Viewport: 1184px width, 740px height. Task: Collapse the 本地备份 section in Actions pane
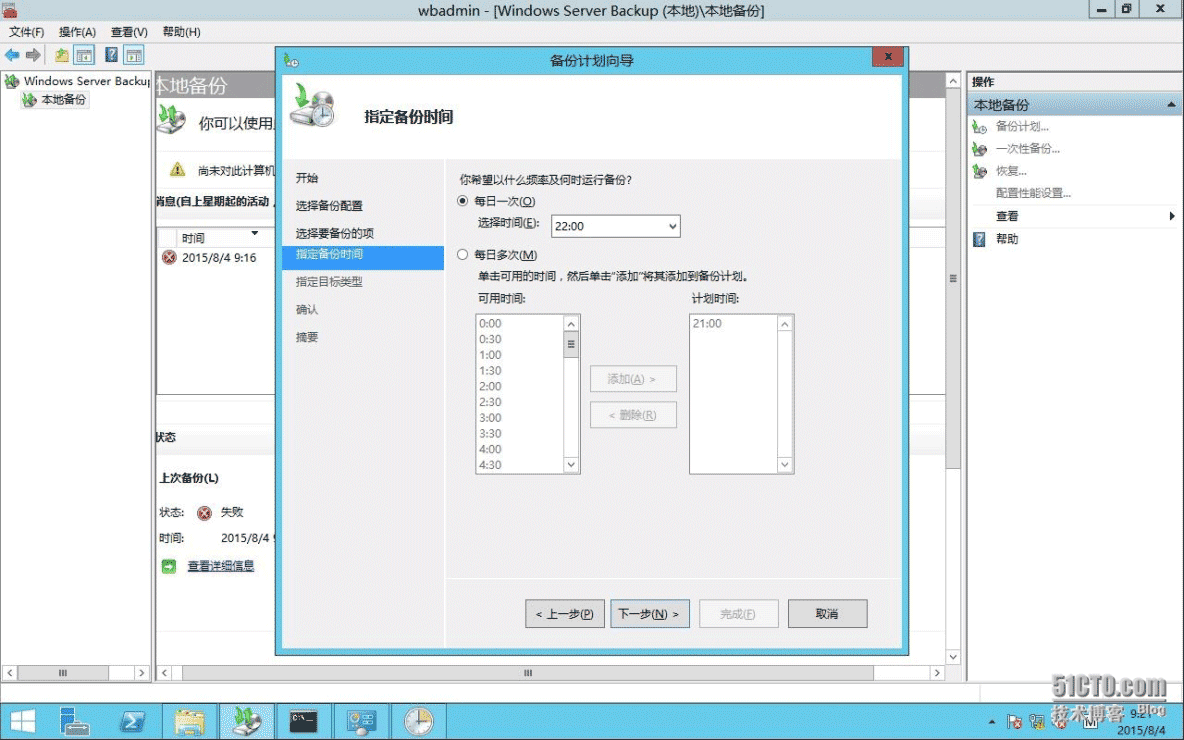pos(1171,105)
